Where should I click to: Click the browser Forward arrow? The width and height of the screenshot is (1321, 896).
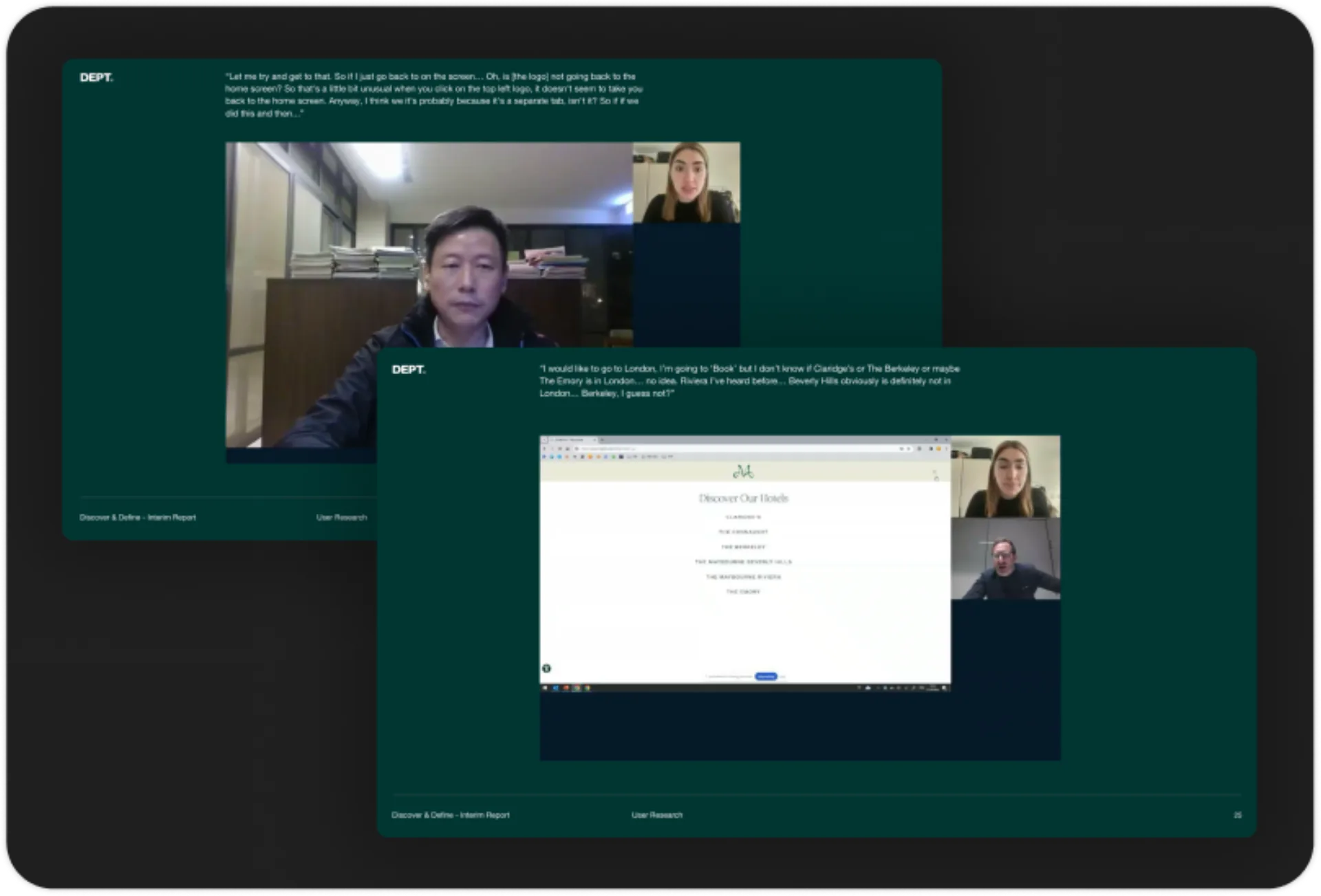coord(552,448)
